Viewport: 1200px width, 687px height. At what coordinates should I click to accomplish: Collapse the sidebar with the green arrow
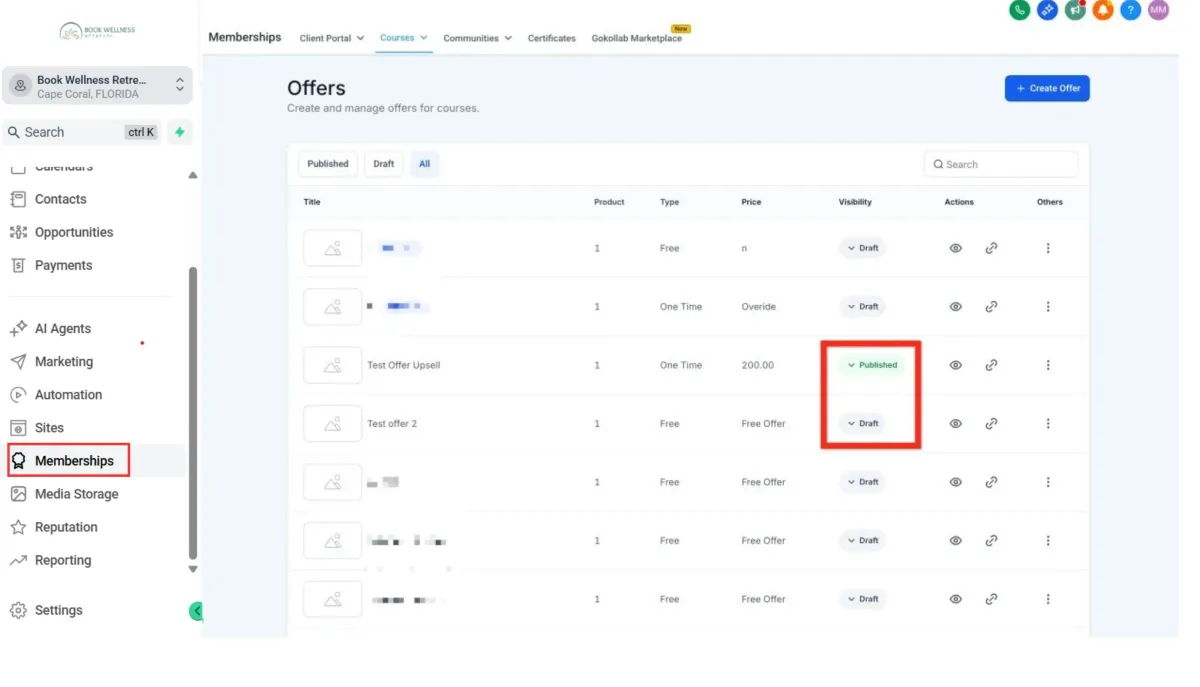(196, 611)
